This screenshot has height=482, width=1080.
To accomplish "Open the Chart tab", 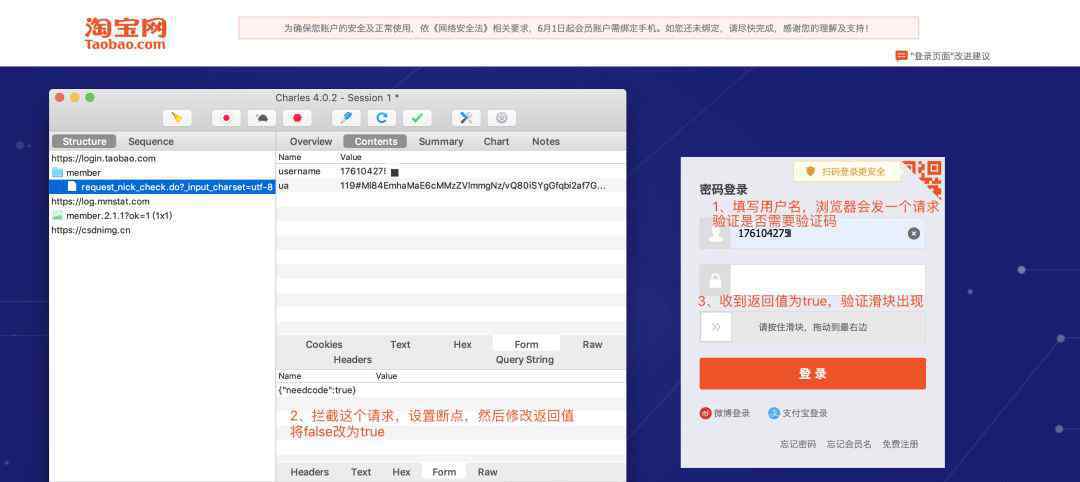I will [x=496, y=141].
